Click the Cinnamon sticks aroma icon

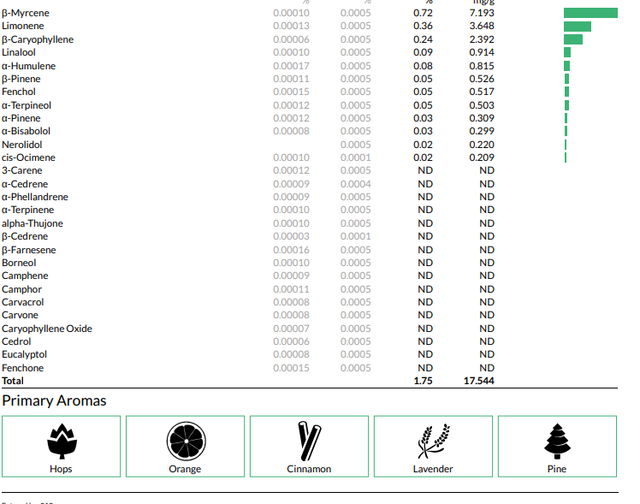309,441
